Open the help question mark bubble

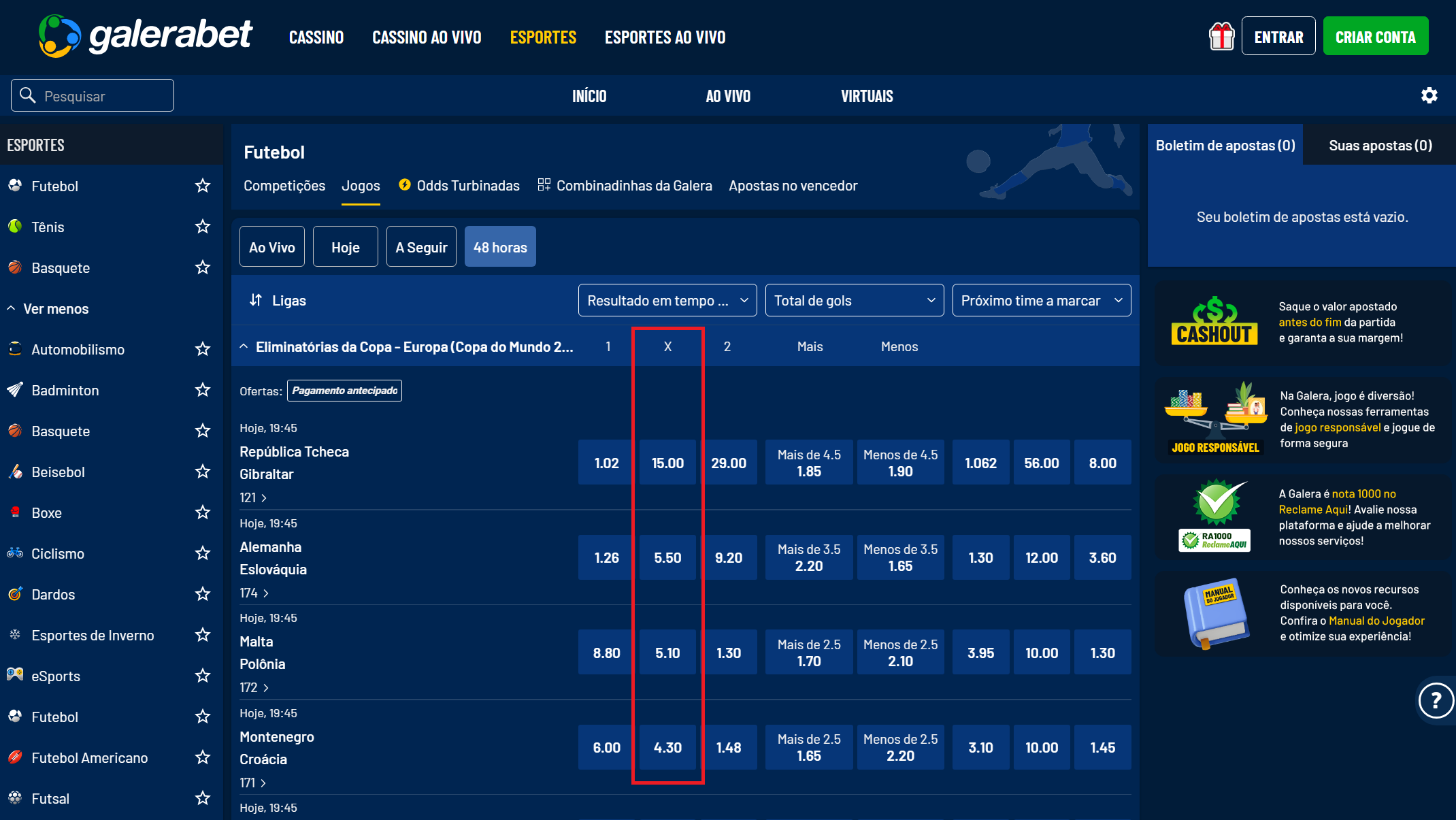tap(1436, 701)
